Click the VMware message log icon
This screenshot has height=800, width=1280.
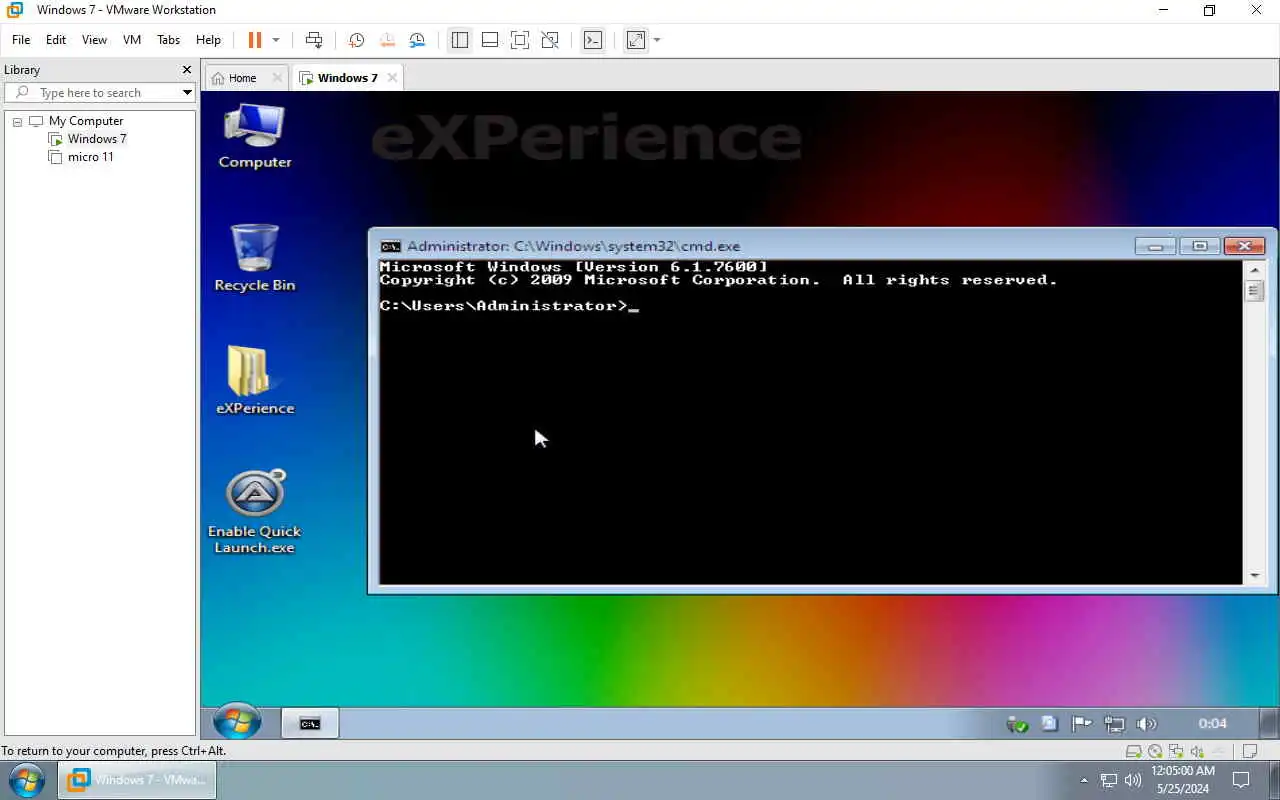pyautogui.click(x=1248, y=751)
